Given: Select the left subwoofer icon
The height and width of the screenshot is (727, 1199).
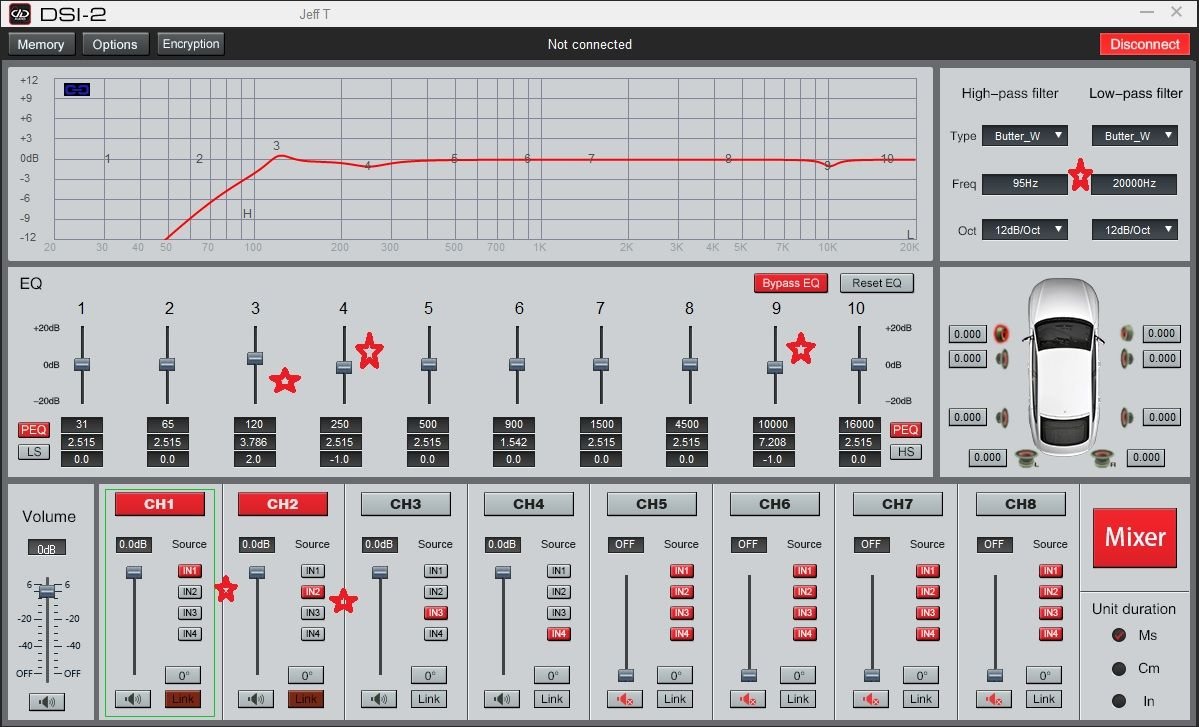Looking at the screenshot, I should click(1024, 458).
